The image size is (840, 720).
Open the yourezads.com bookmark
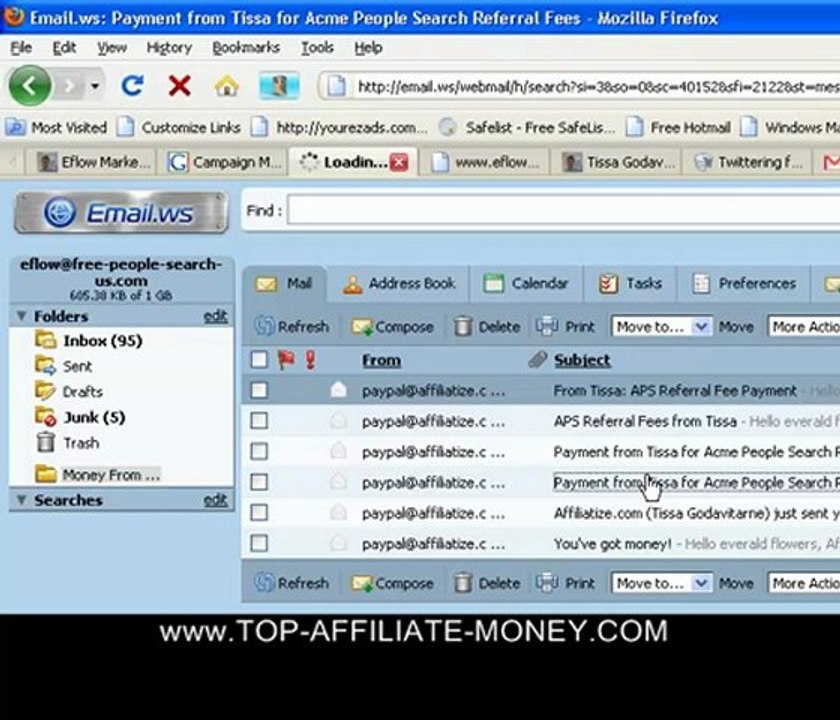pyautogui.click(x=340, y=128)
